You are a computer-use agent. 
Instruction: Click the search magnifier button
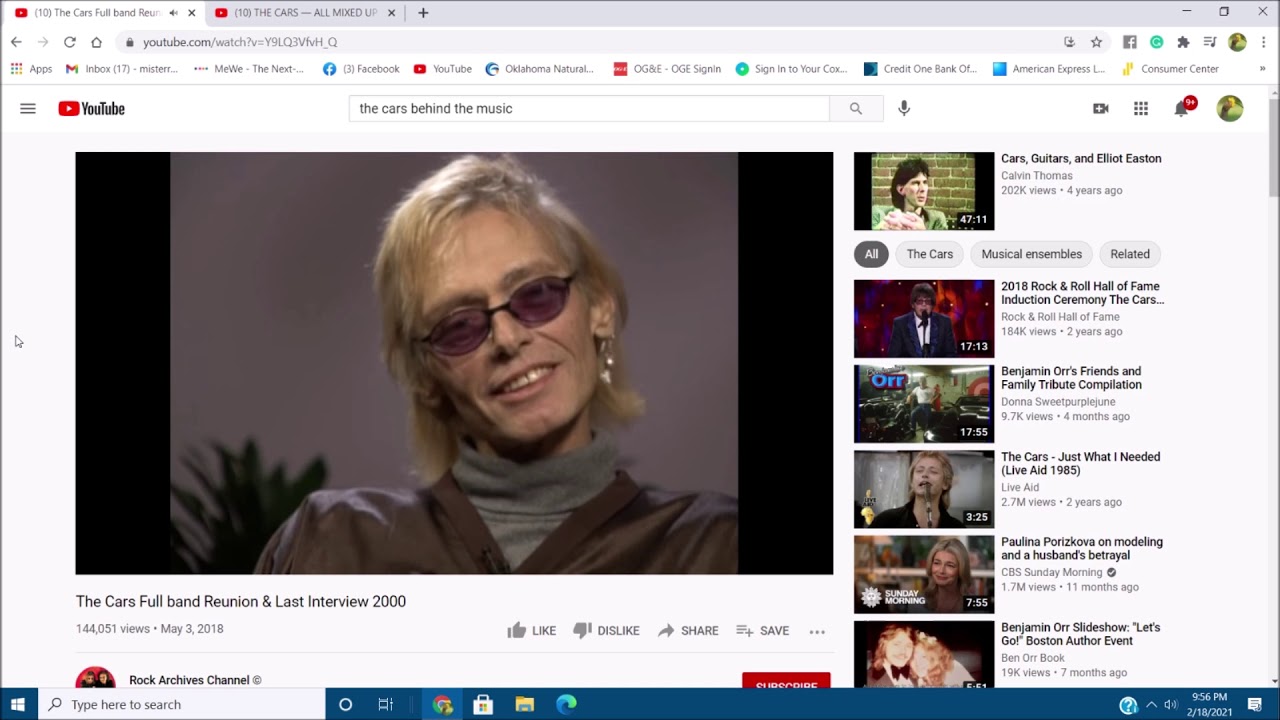tap(856, 108)
